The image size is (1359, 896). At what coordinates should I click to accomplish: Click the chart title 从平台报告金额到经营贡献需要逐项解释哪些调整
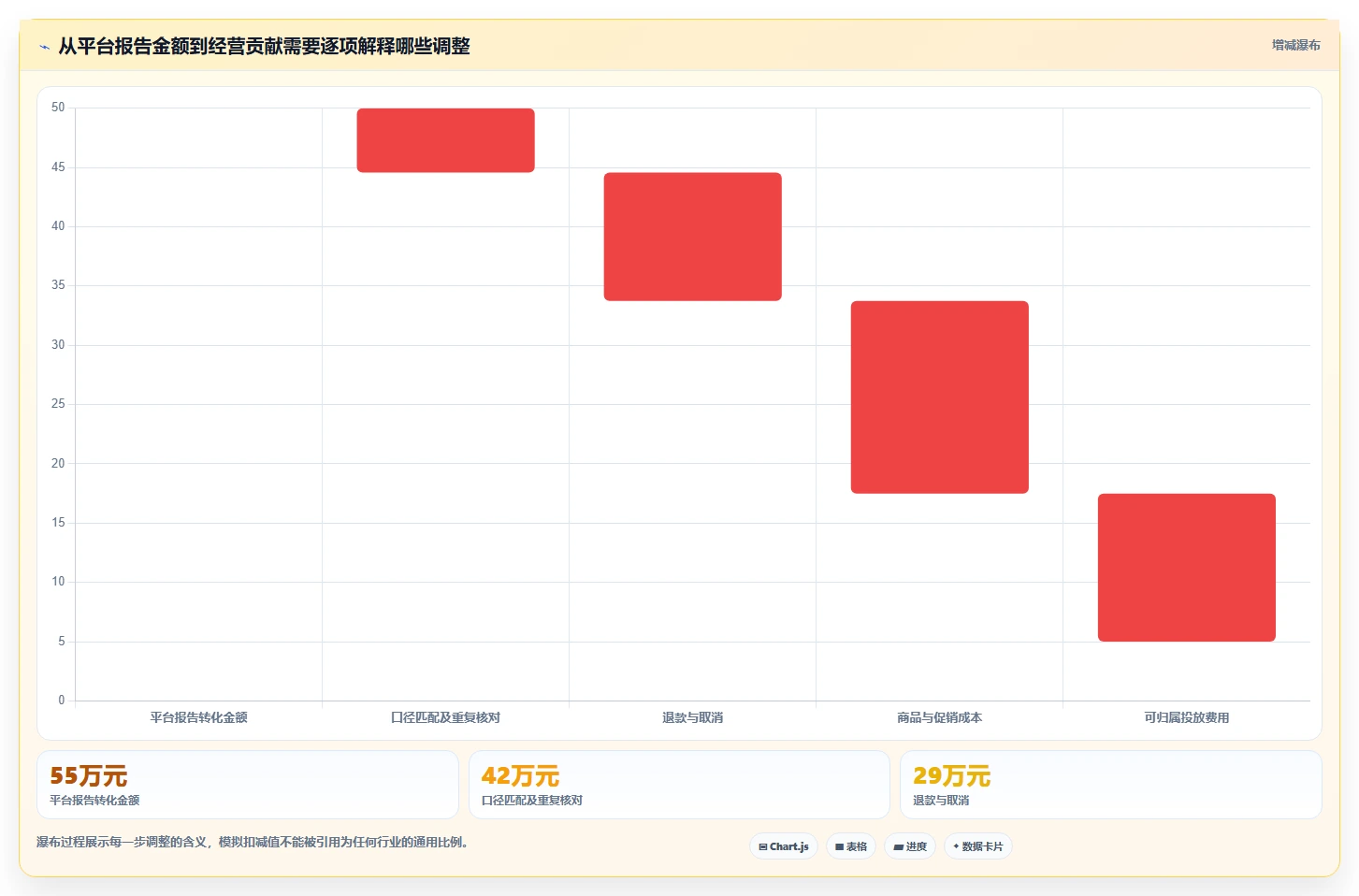tap(264, 46)
